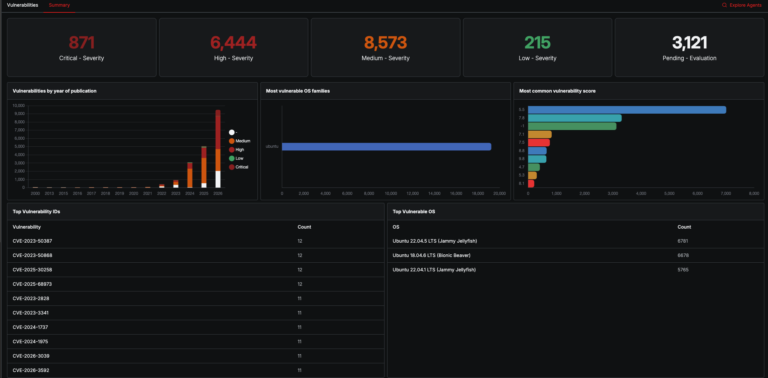The height and width of the screenshot is (378, 768).
Task: Click the 7.8 score bar
Action: pyautogui.click(x=575, y=118)
